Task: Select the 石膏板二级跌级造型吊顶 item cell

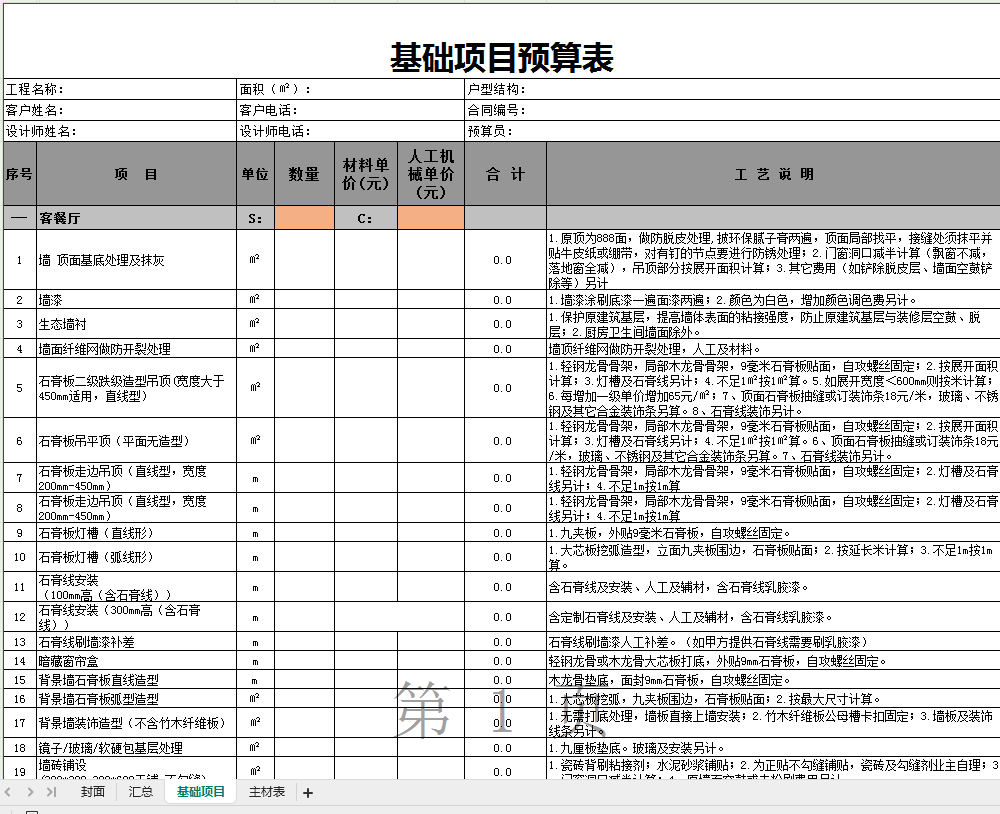Action: click(x=136, y=388)
